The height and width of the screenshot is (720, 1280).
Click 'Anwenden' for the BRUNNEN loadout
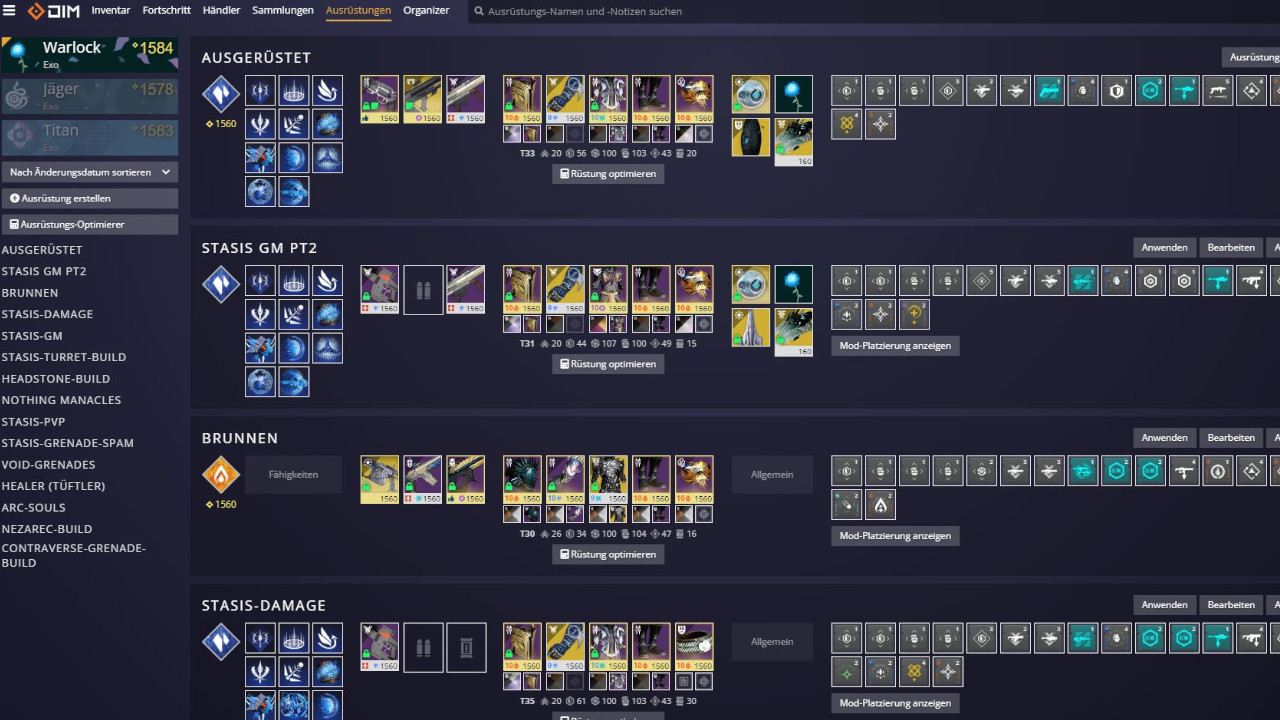(x=1165, y=437)
